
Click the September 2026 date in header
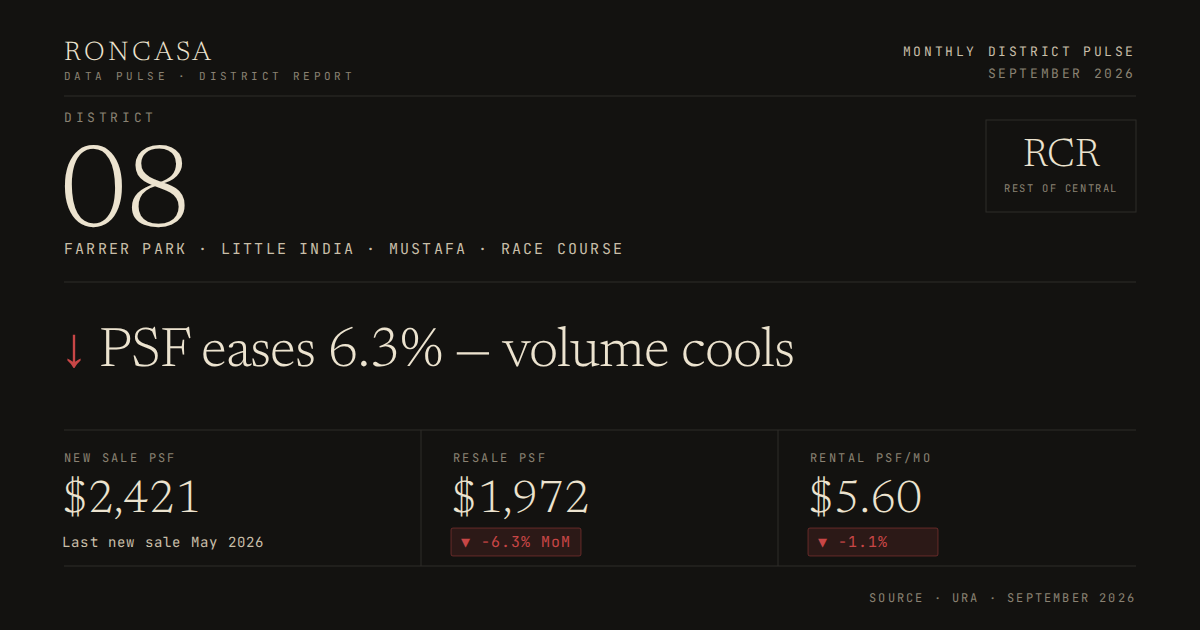(x=1062, y=74)
